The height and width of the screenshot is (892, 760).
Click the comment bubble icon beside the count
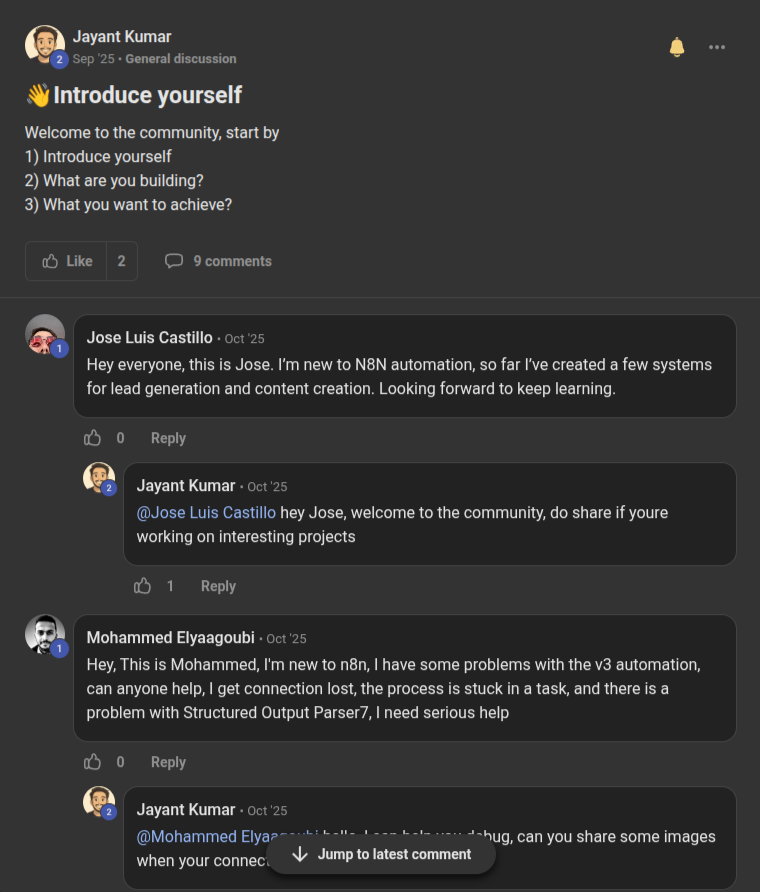(174, 260)
